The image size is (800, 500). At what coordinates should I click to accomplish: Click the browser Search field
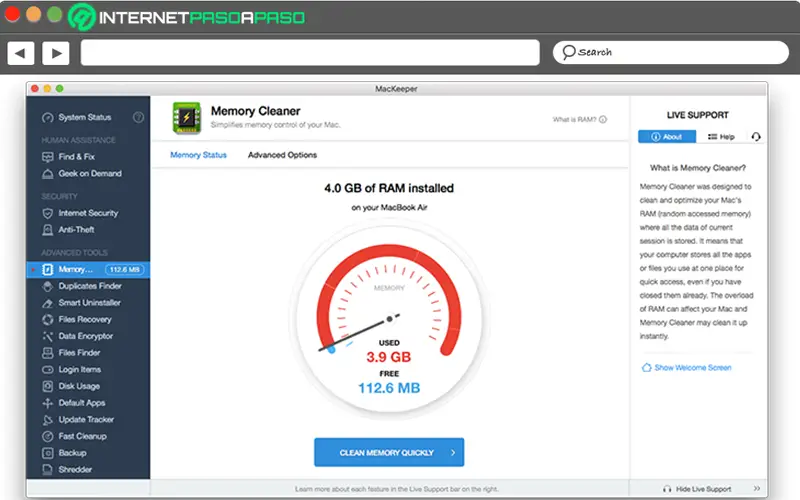pos(670,53)
